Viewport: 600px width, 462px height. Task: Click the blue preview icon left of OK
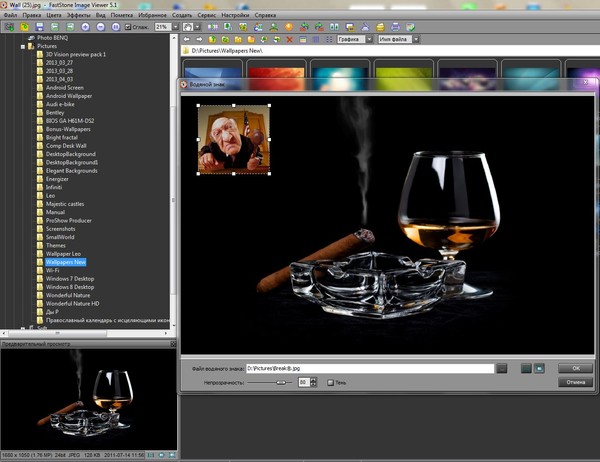tap(540, 368)
